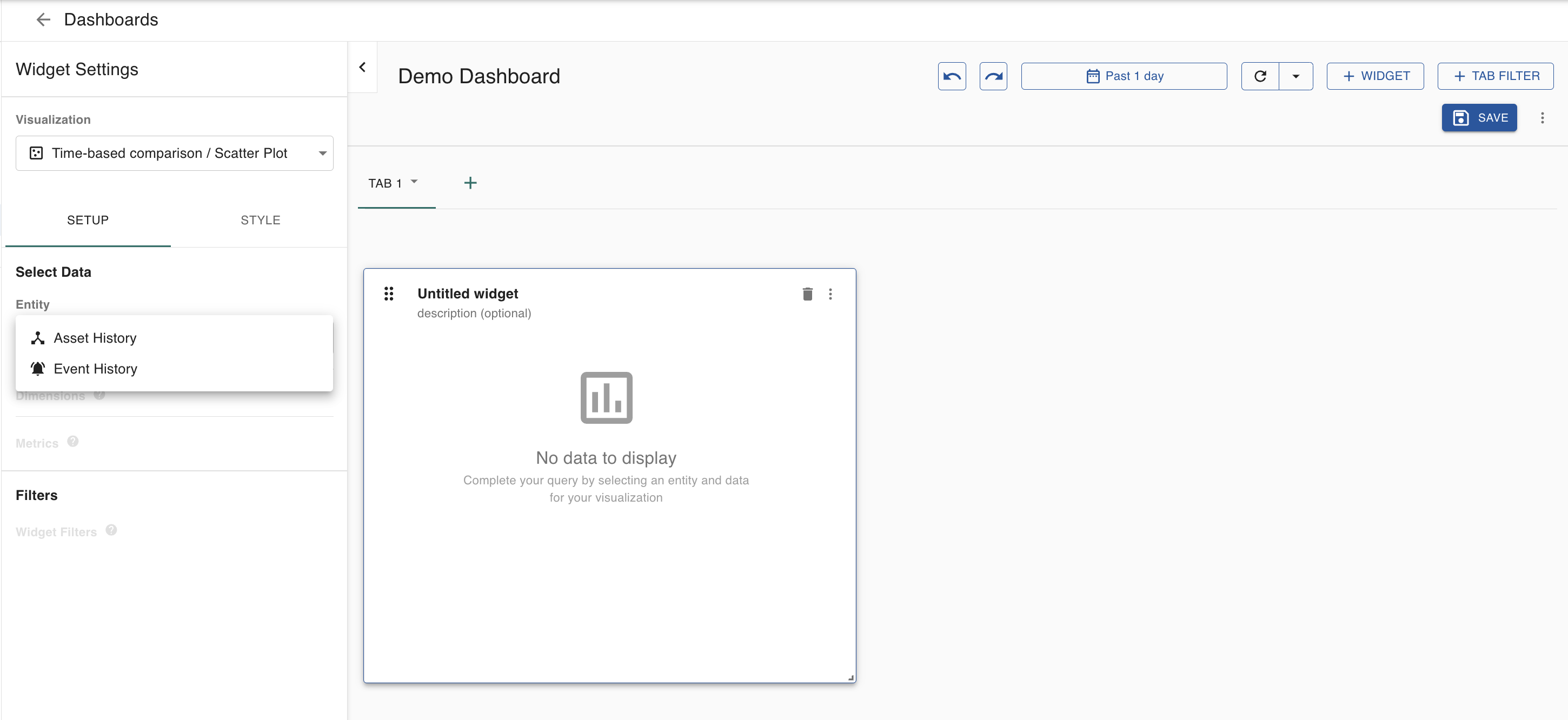Collapse the Widget Settings panel chevron
This screenshot has height=720, width=1568.
(362, 67)
